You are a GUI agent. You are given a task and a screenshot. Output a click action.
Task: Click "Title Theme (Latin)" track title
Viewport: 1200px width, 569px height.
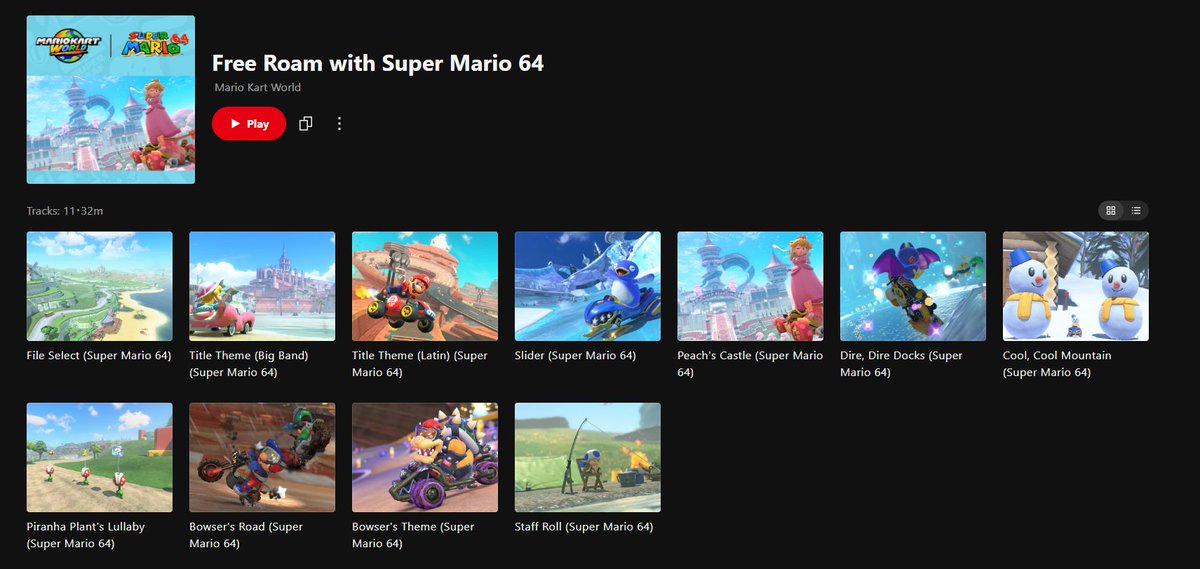coord(420,364)
